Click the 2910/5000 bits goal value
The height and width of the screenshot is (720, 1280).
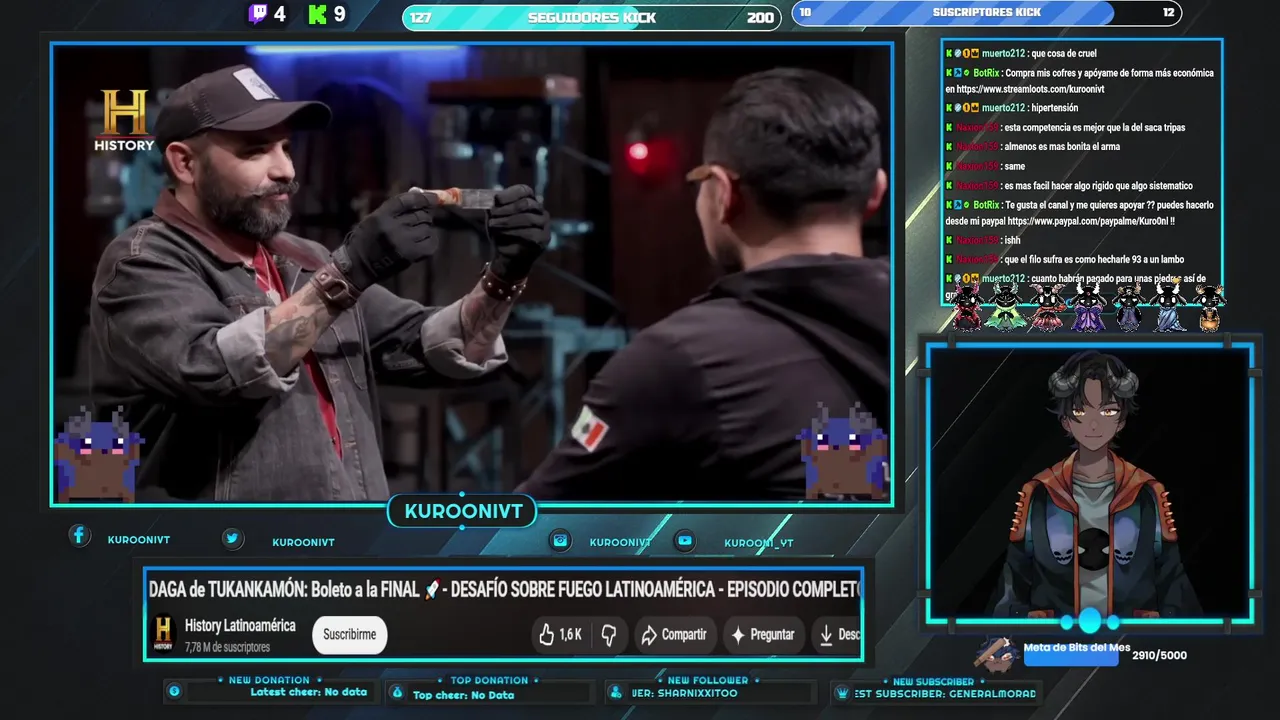(x=1160, y=655)
